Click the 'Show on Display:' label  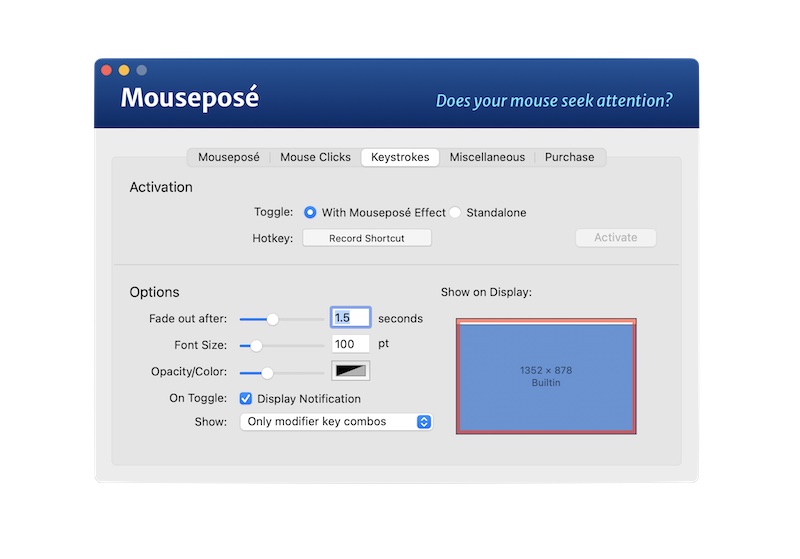486,292
